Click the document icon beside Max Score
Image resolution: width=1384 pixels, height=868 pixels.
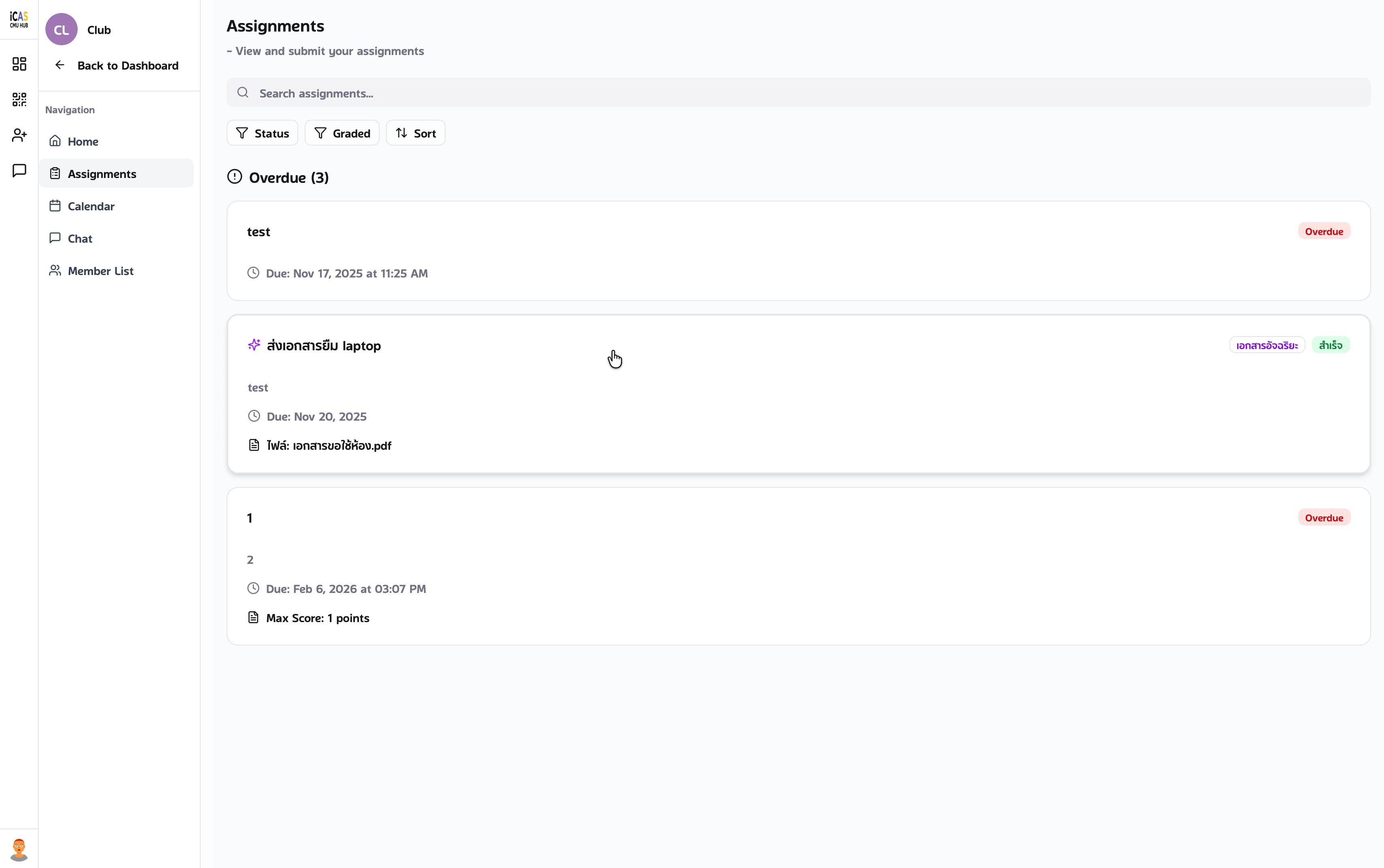[253, 617]
